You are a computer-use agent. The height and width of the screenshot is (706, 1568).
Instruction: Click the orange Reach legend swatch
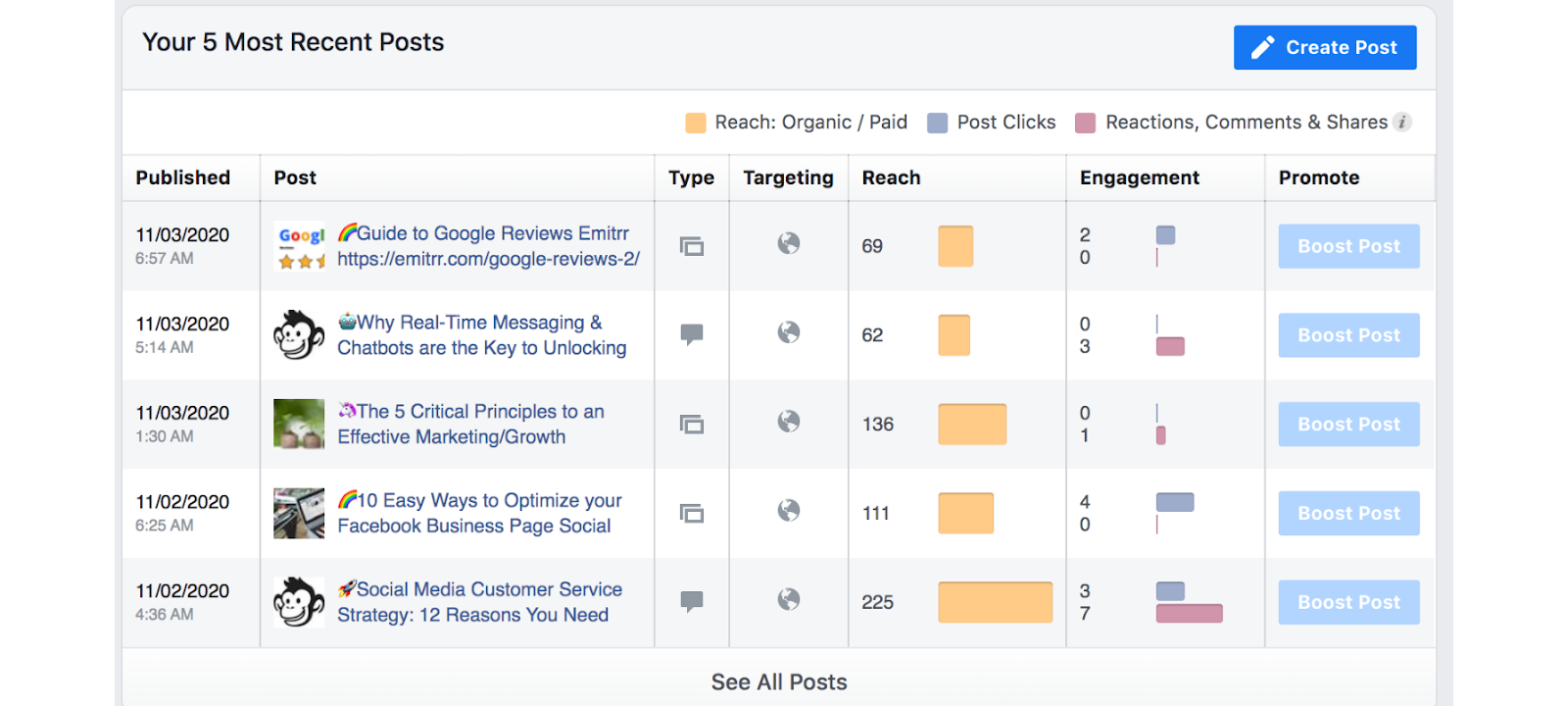pyautogui.click(x=696, y=123)
